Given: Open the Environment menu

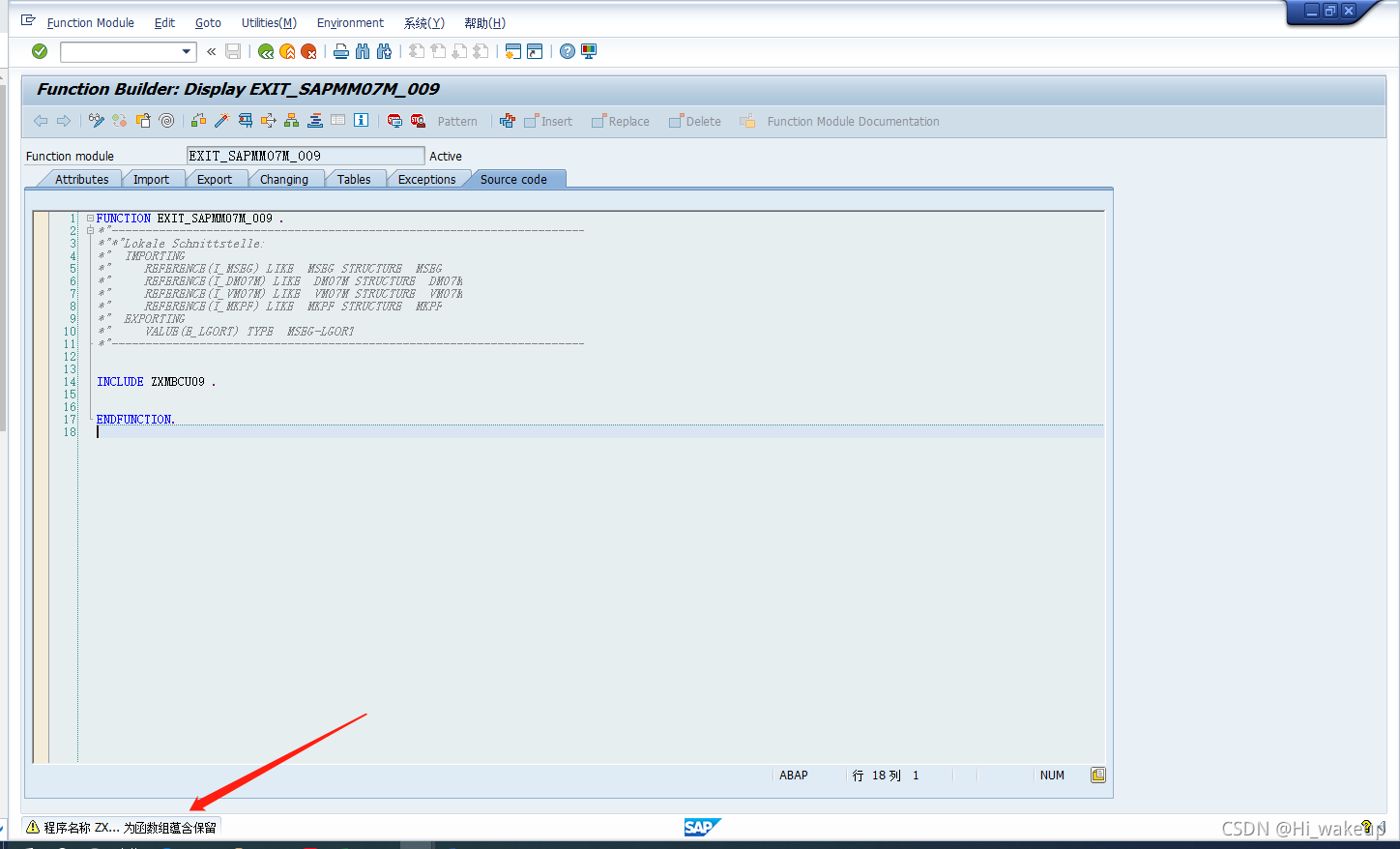Looking at the screenshot, I should [x=350, y=23].
